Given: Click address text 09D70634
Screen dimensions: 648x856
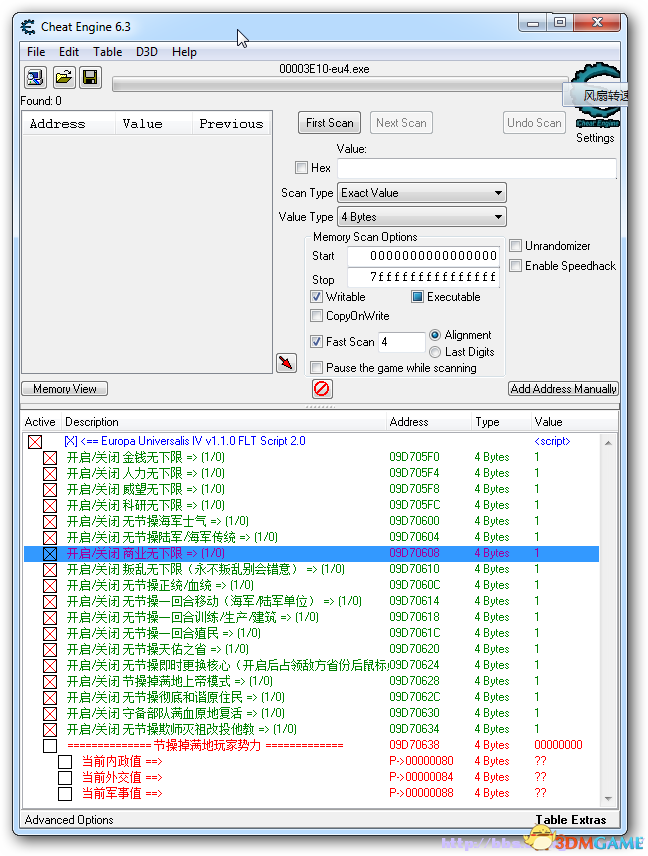Looking at the screenshot, I should pos(414,729).
